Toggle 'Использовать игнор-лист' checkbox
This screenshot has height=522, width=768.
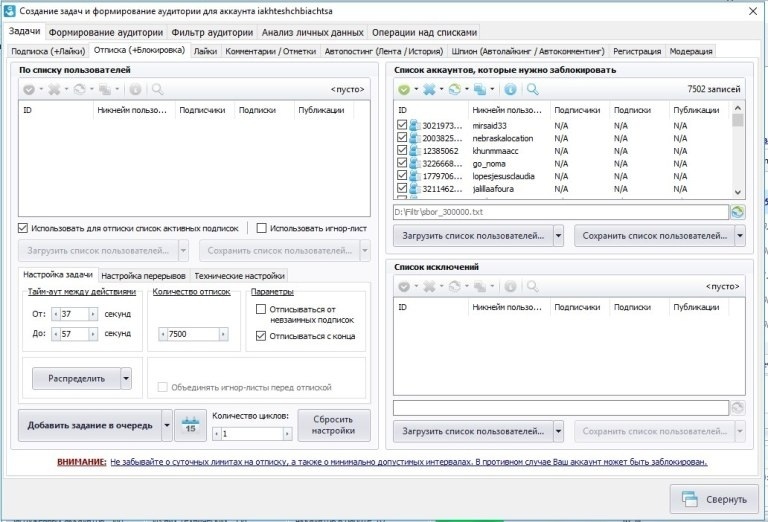pos(262,228)
